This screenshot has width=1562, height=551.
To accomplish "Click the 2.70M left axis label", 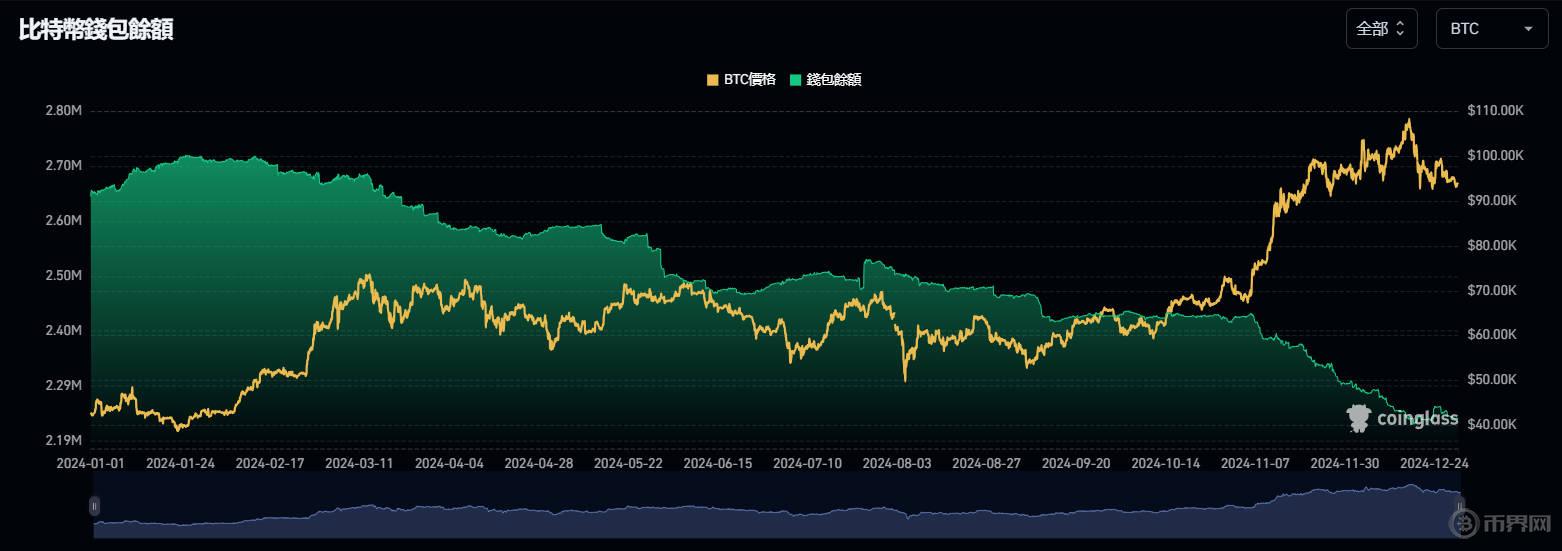I will tap(63, 165).
